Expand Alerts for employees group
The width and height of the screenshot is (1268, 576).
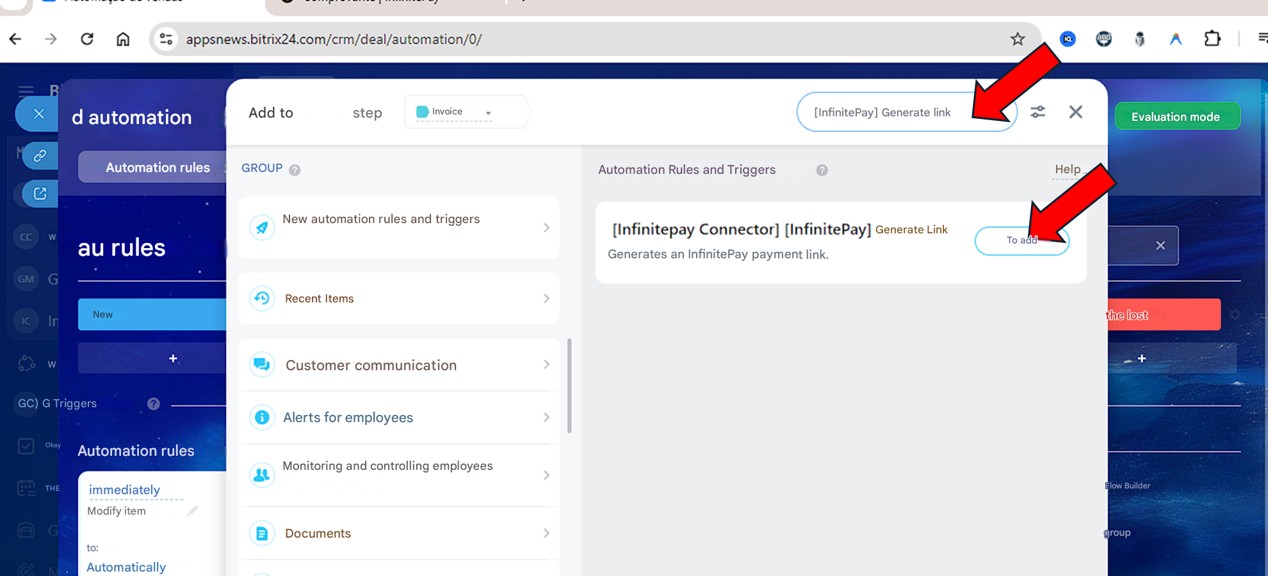click(x=546, y=417)
